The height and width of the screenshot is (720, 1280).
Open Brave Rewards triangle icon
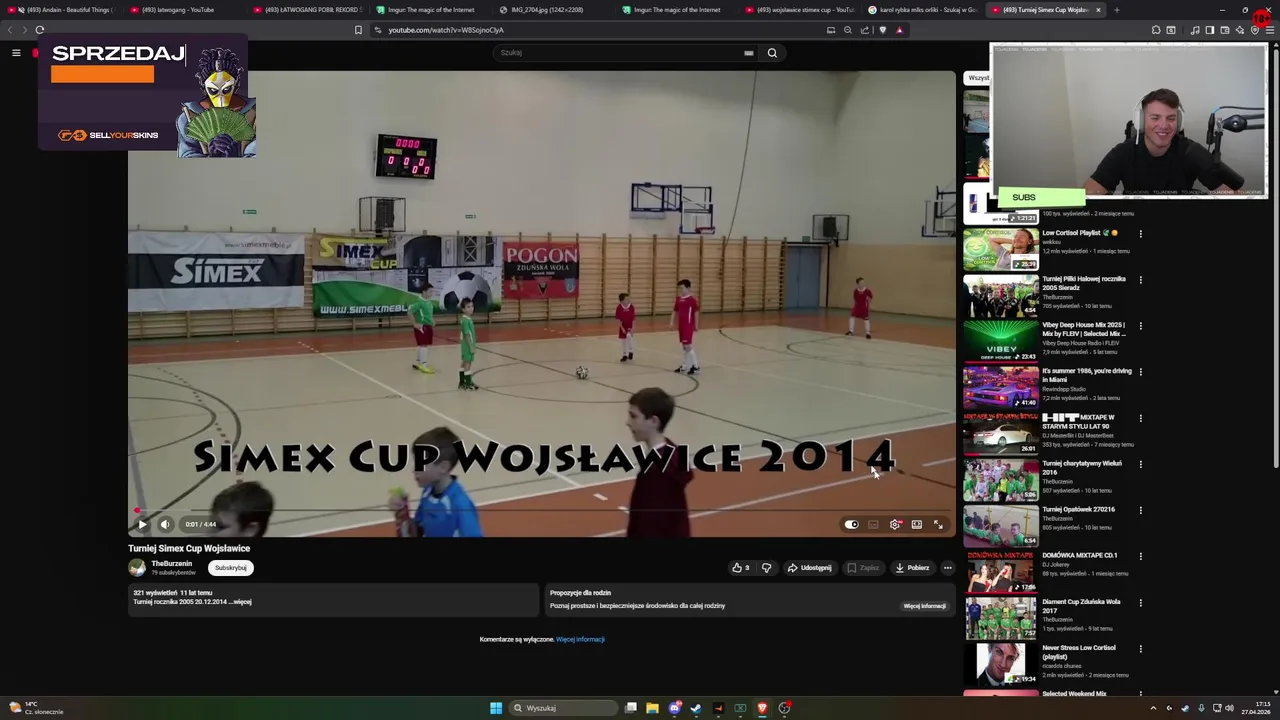click(899, 30)
